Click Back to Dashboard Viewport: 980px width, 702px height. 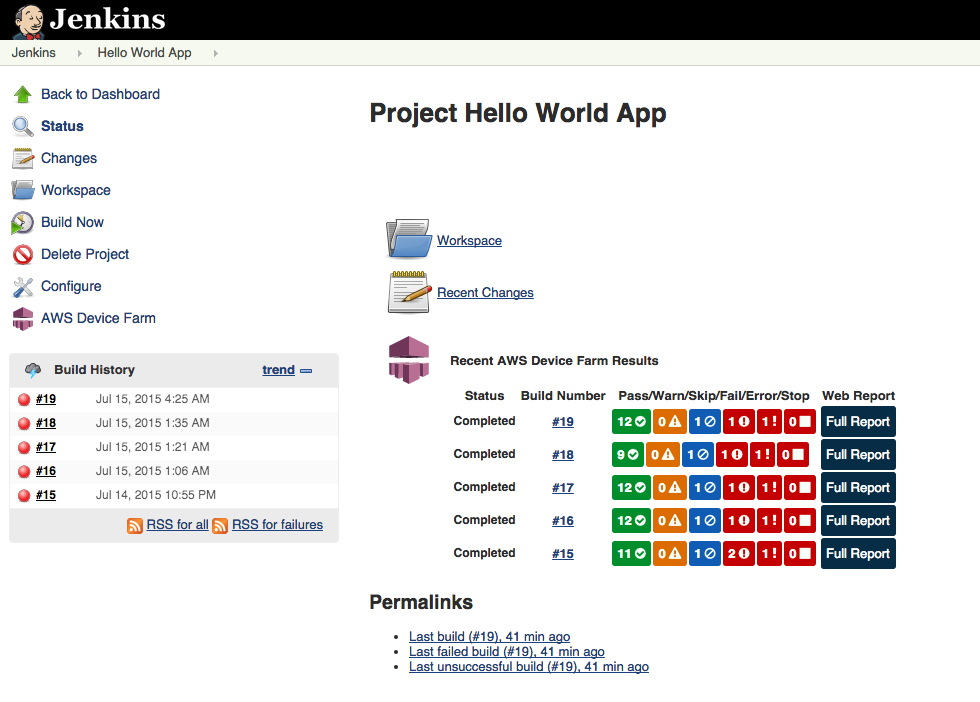(100, 94)
